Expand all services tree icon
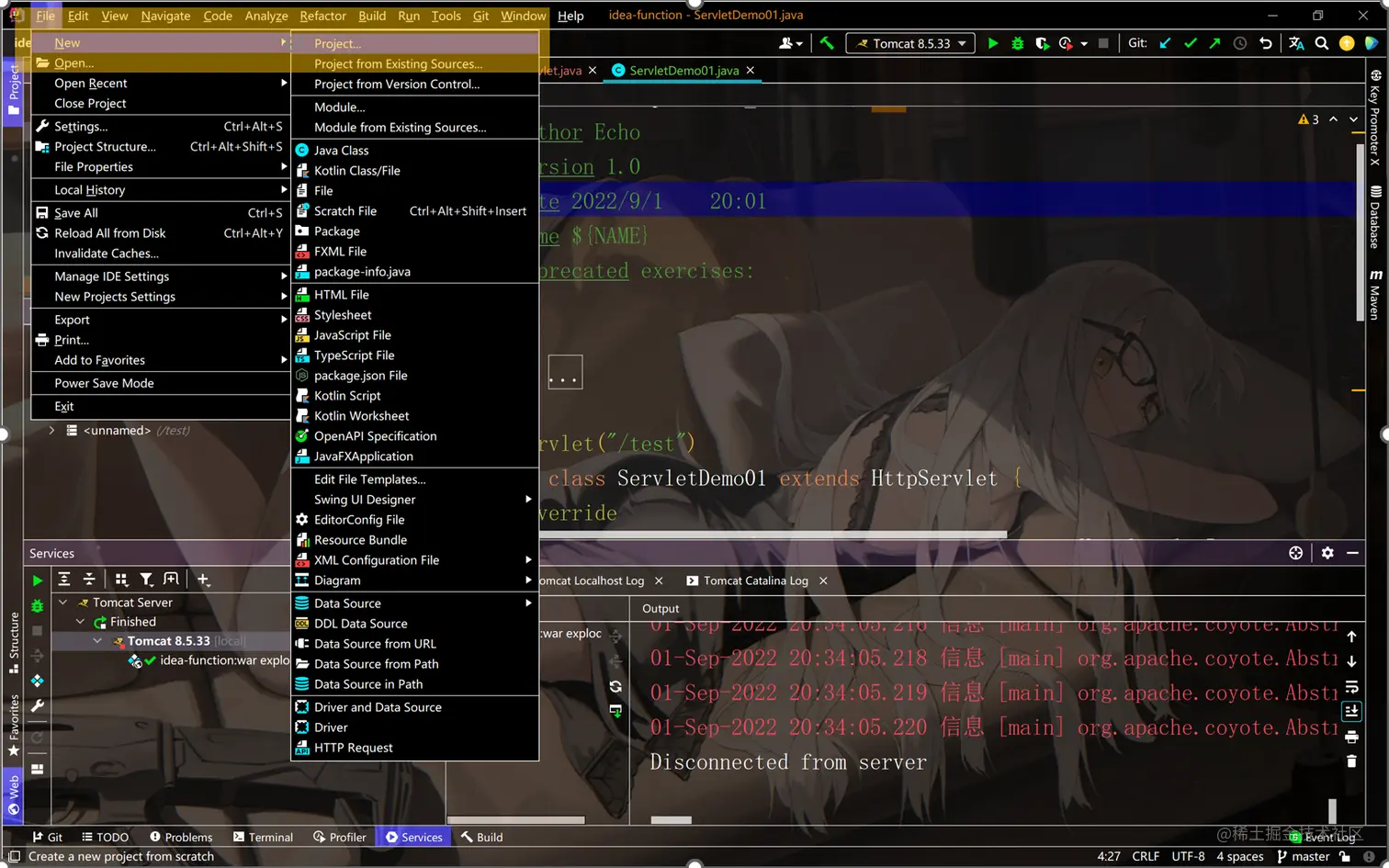The width and height of the screenshot is (1389, 868). (x=64, y=579)
